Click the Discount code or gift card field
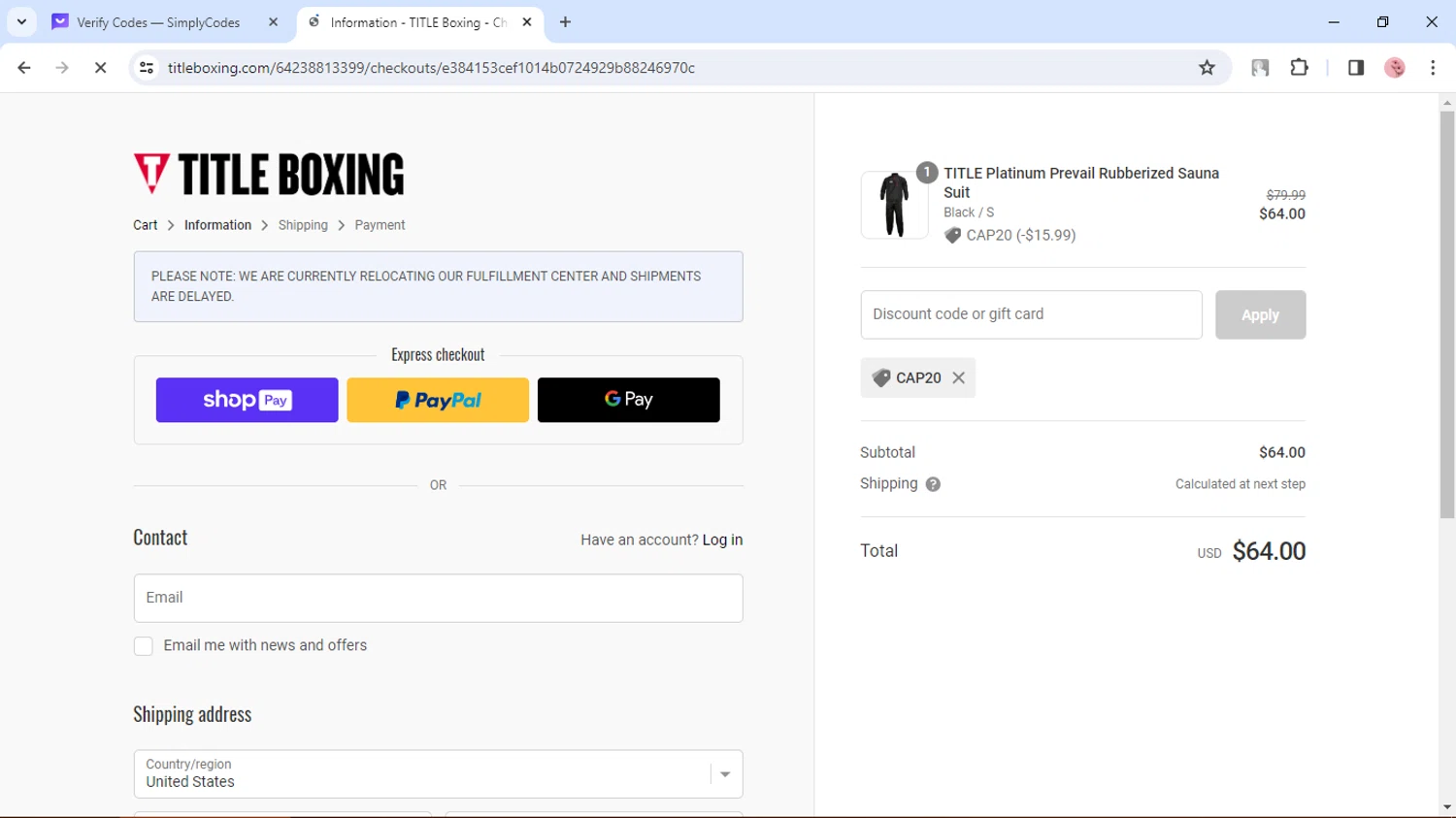1456x818 pixels. [1031, 314]
